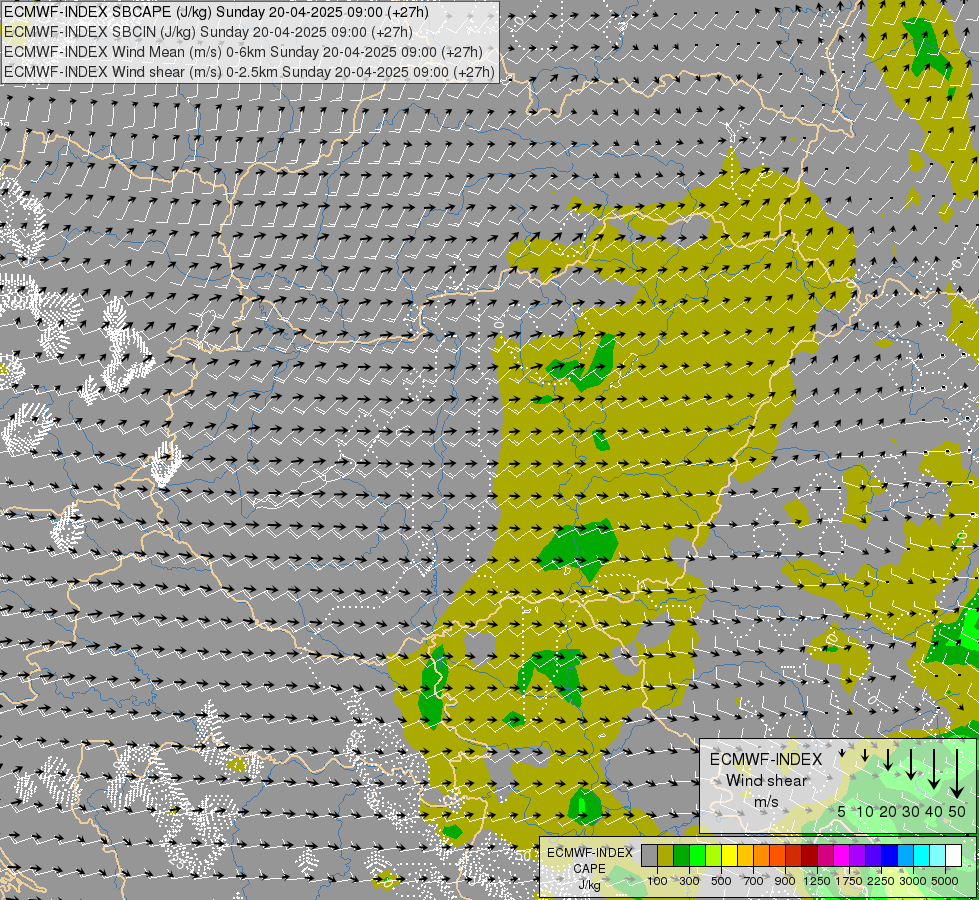Select the olive CAPE swatch right of 100 tick

pos(666,855)
